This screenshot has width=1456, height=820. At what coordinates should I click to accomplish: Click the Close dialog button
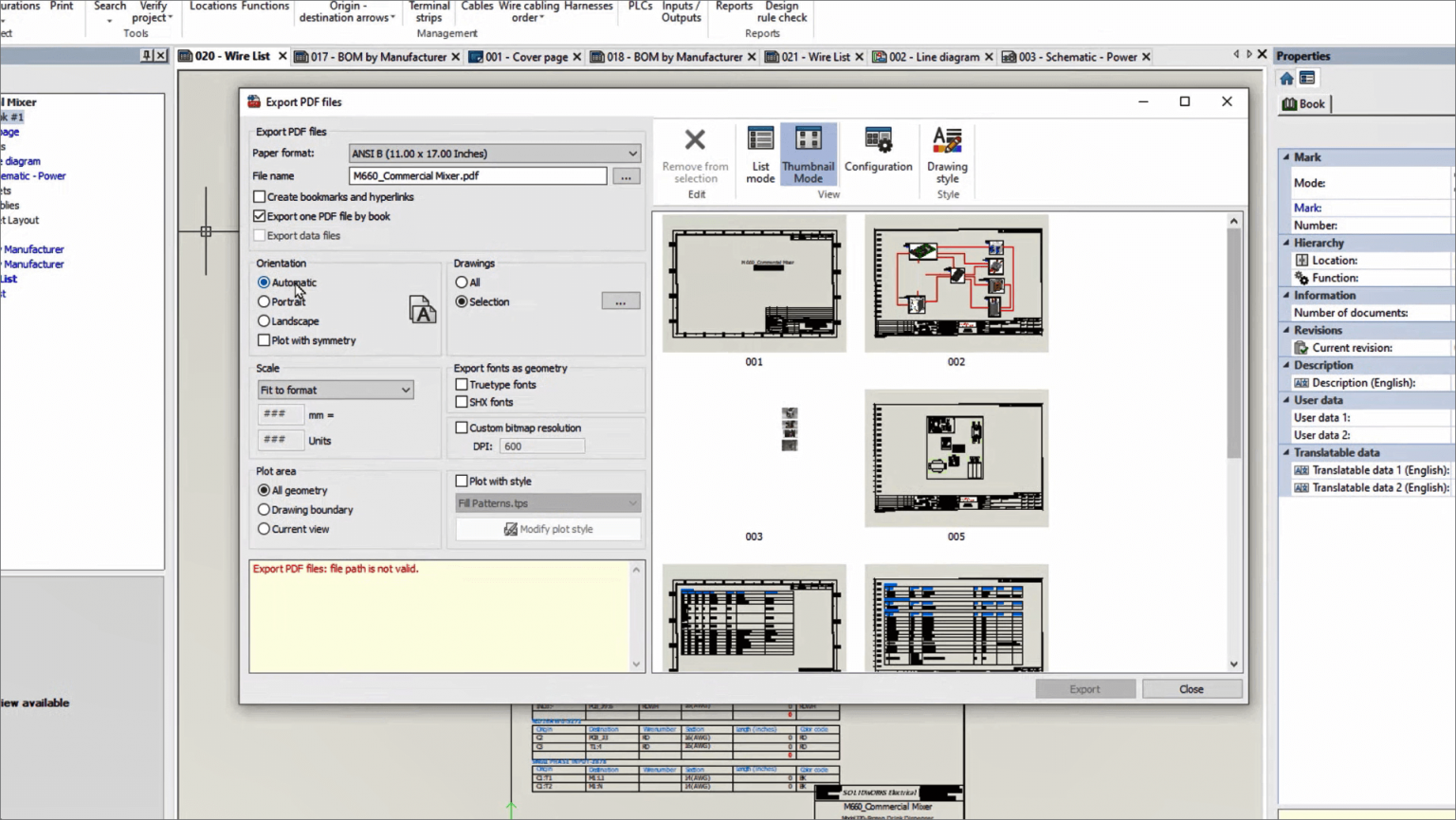pyautogui.click(x=1192, y=689)
